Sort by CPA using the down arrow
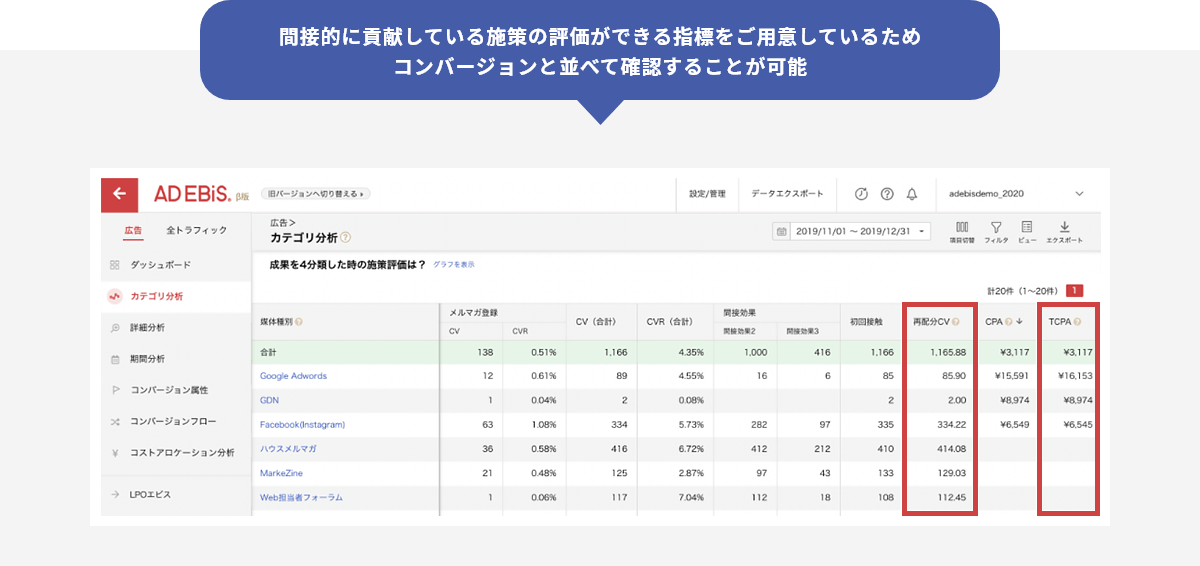Viewport: 1200px width, 566px height. click(x=1019, y=322)
